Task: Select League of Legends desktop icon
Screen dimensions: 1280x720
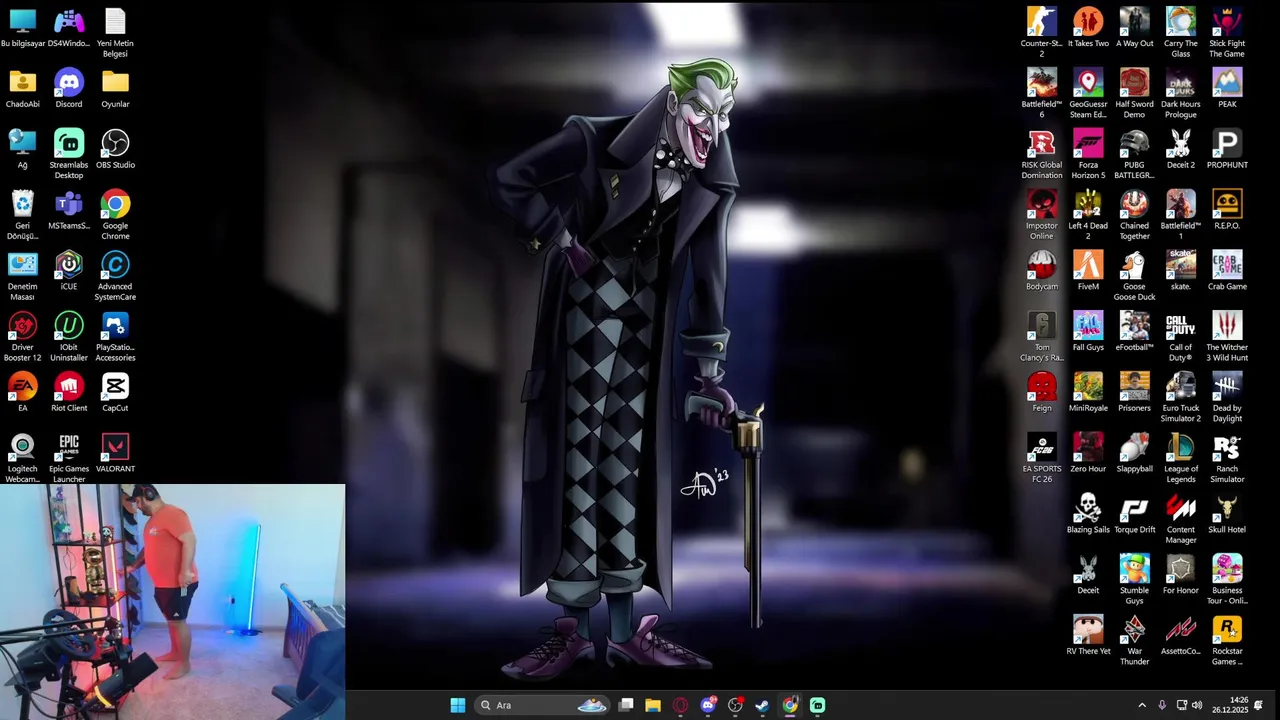Action: point(1181,459)
